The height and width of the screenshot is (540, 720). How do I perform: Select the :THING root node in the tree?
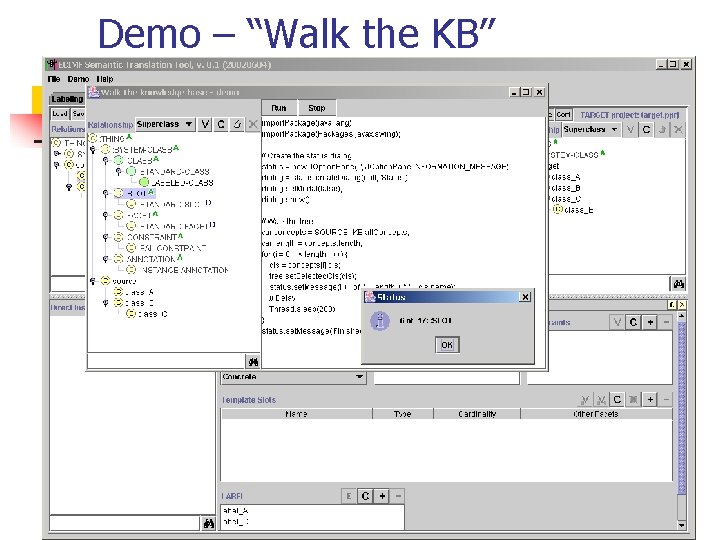112,139
